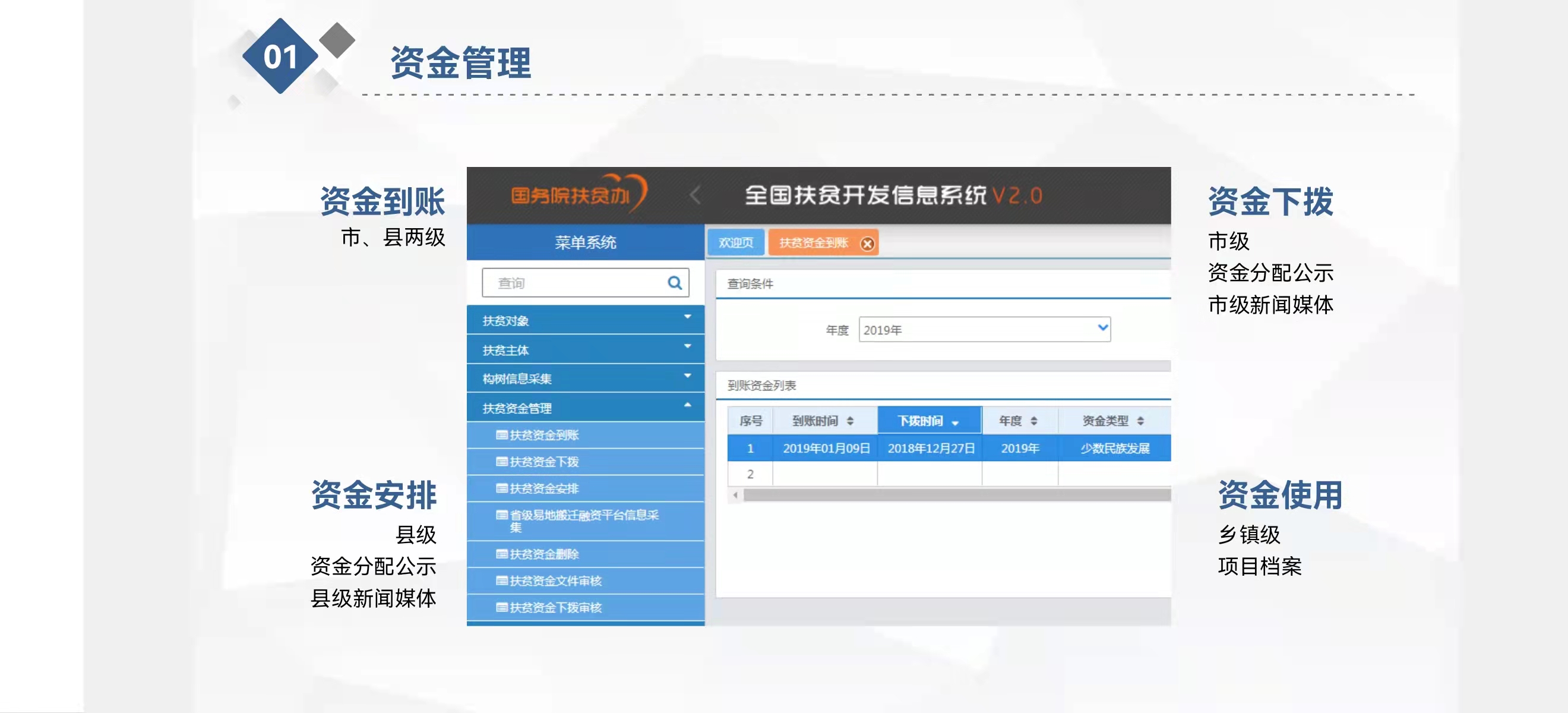Click the icon beside 扶贫资金到账 menu item
Viewport: 1568px width, 713px height.
[x=501, y=435]
